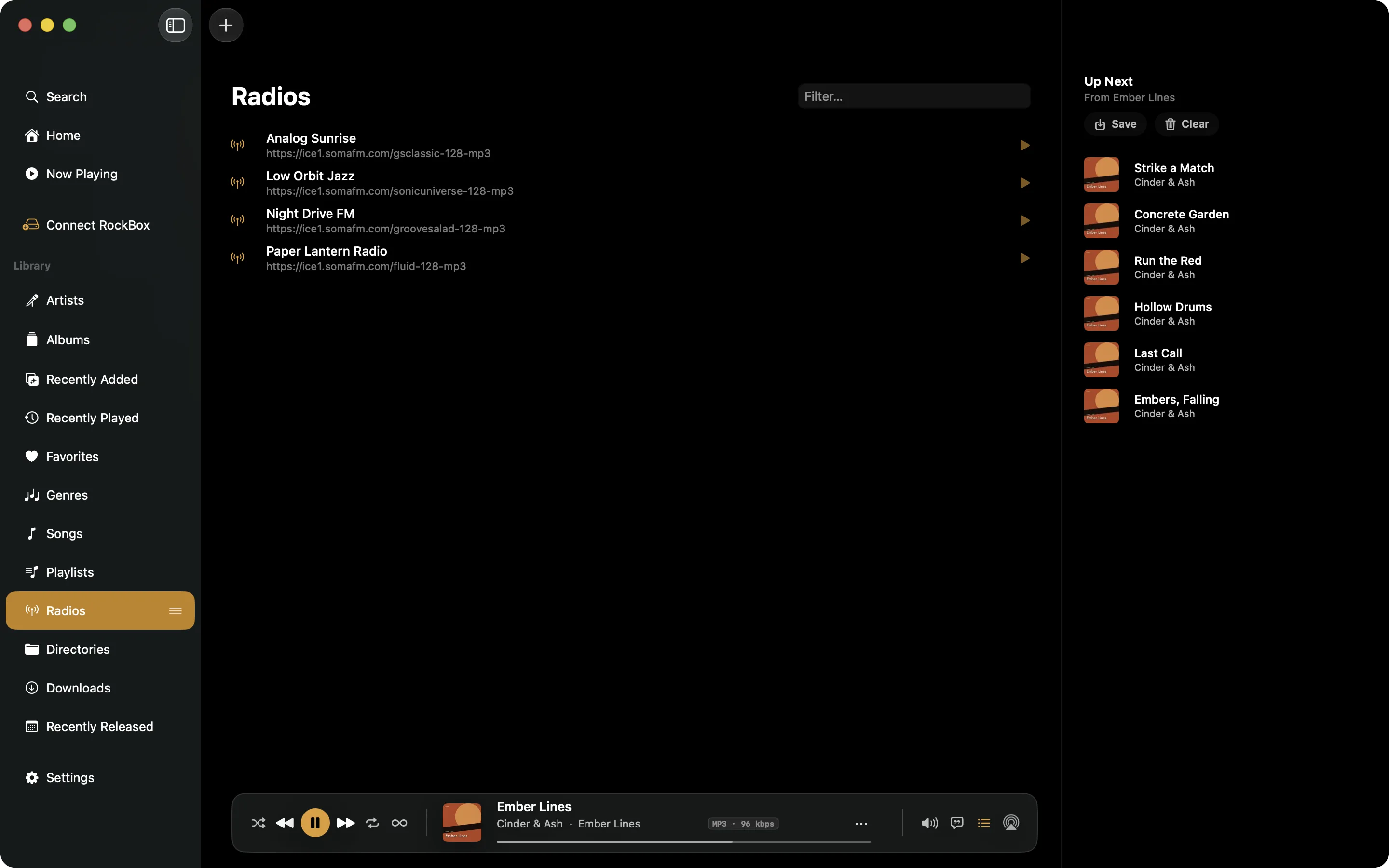The width and height of the screenshot is (1389, 868).
Task: Click Ember Lines album link in player
Action: click(x=609, y=824)
